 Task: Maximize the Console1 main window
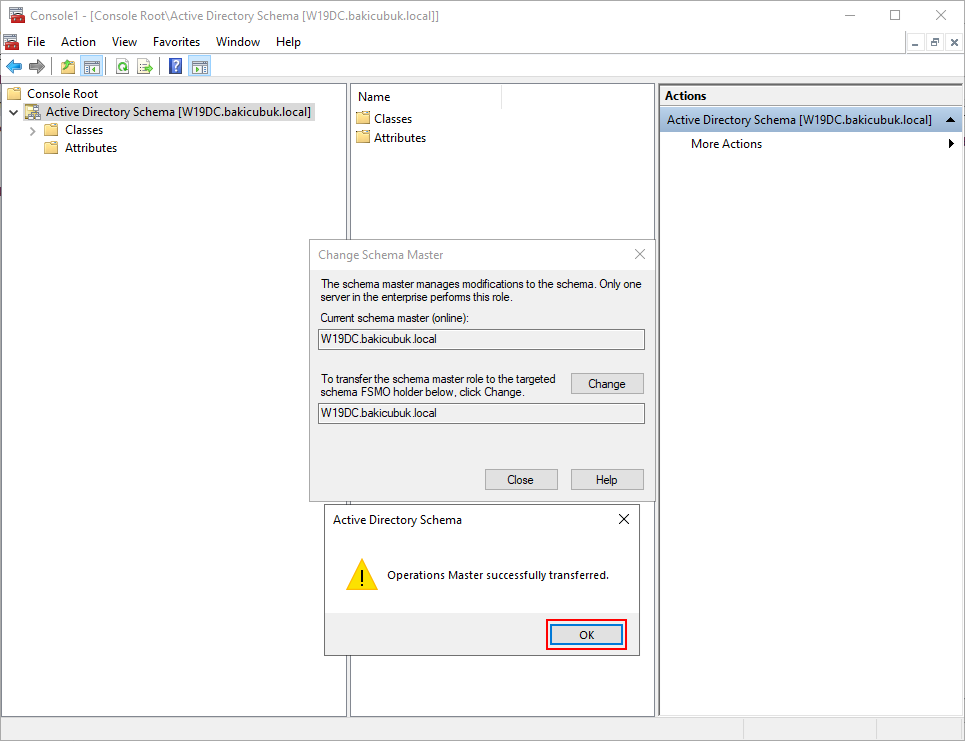pos(895,15)
